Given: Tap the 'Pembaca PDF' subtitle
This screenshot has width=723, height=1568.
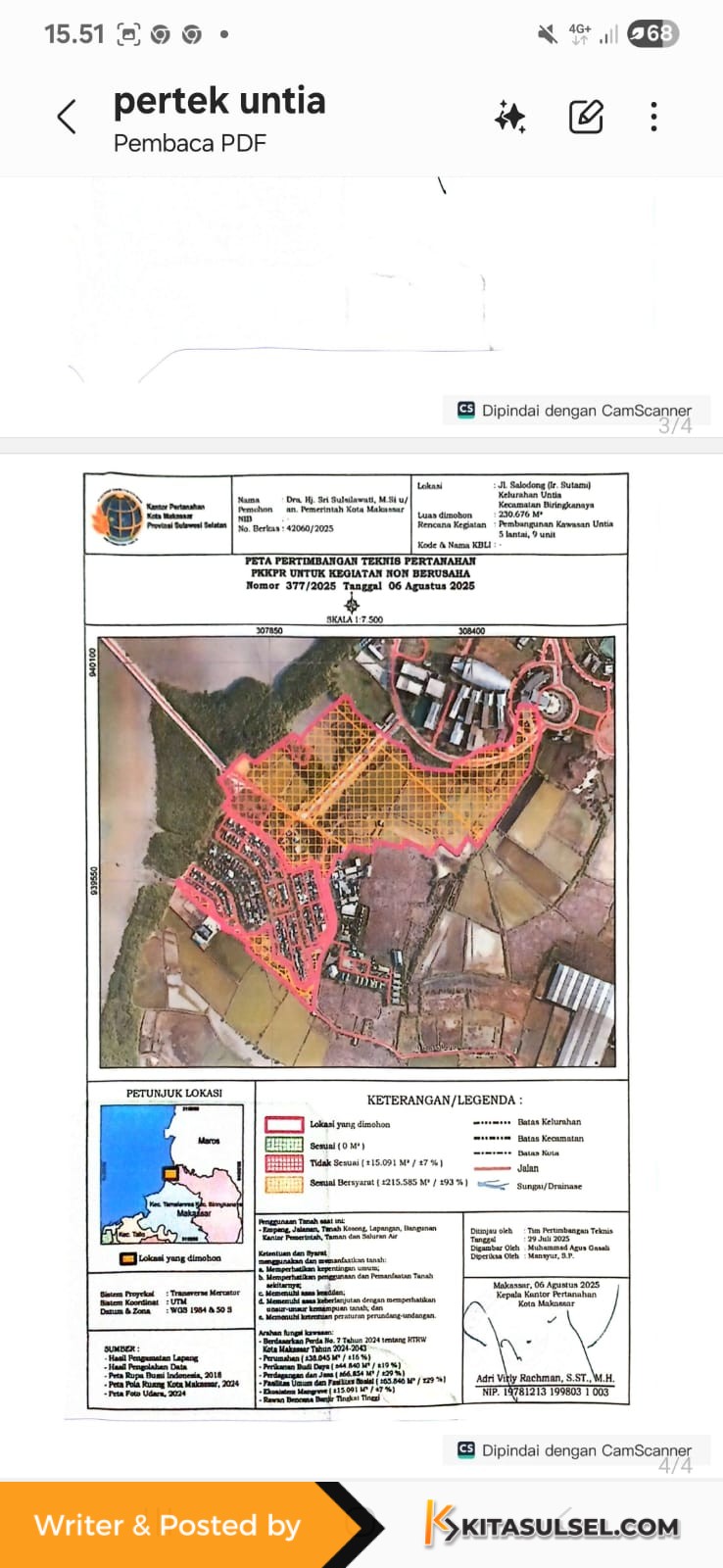Looking at the screenshot, I should pyautogui.click(x=190, y=143).
